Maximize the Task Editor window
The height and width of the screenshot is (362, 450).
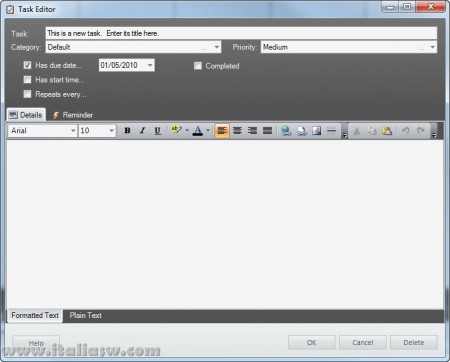point(407,7)
